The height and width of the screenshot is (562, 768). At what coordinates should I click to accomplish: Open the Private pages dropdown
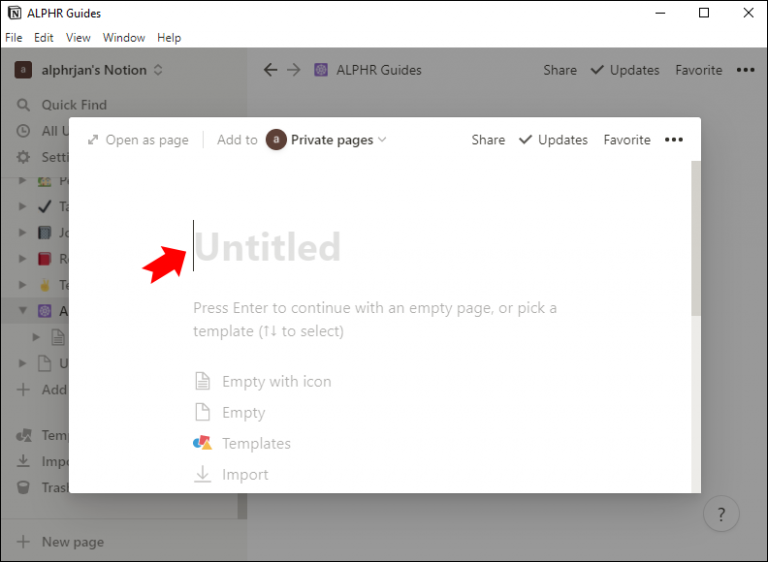(326, 140)
